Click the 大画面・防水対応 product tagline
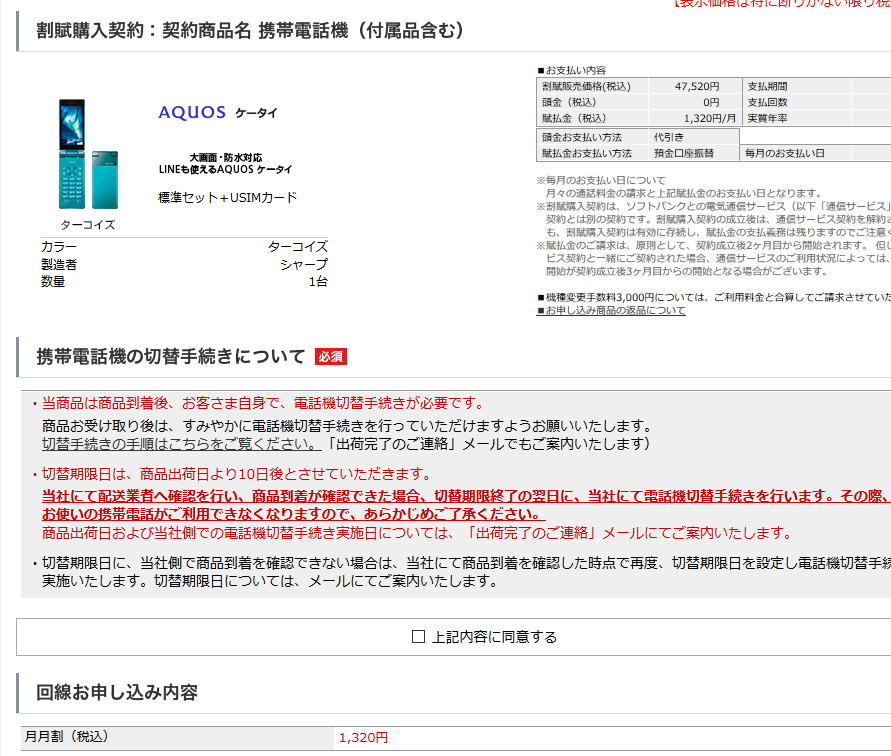The image size is (891, 756). pos(226,157)
